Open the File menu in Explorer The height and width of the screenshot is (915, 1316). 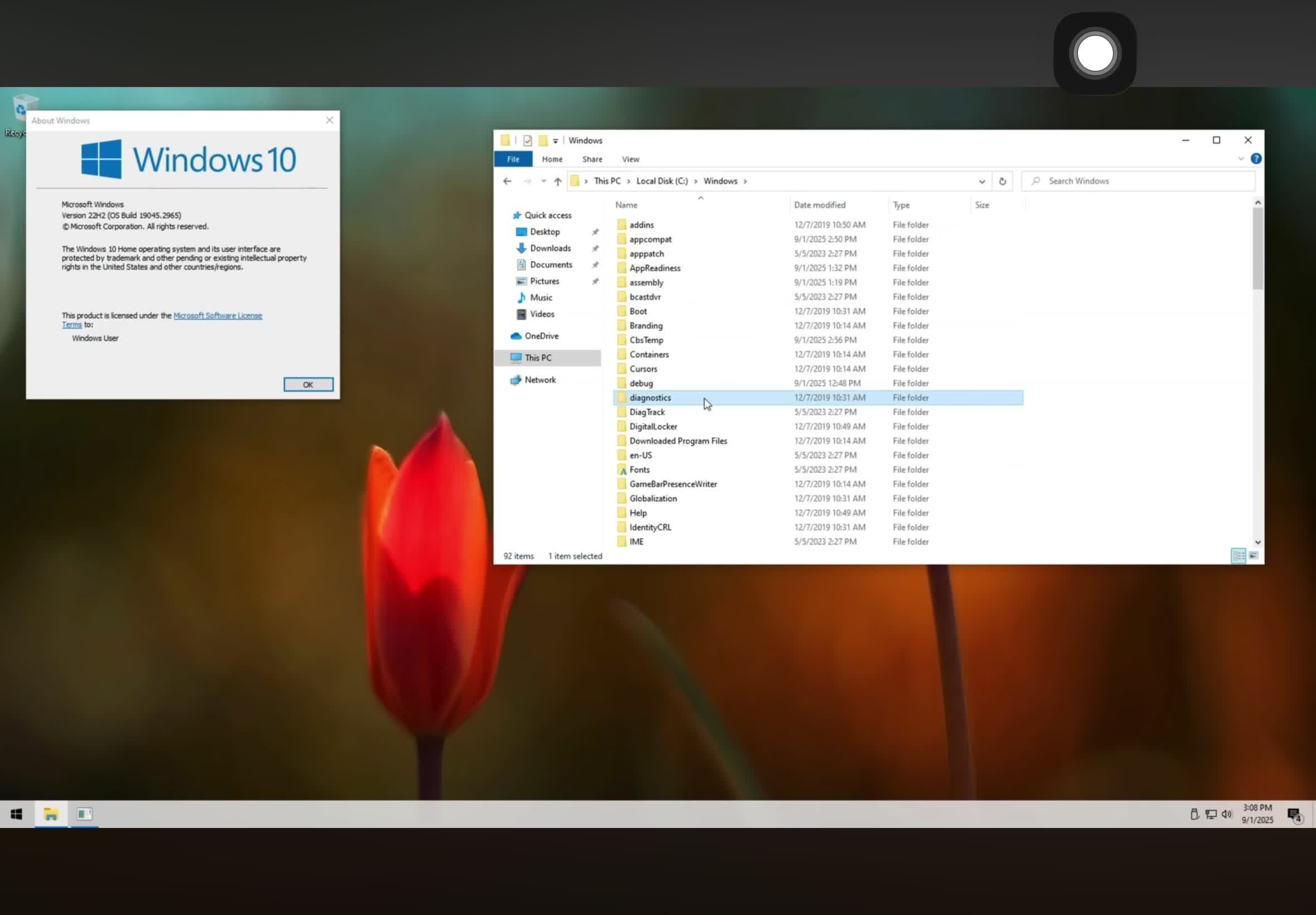[x=512, y=159]
